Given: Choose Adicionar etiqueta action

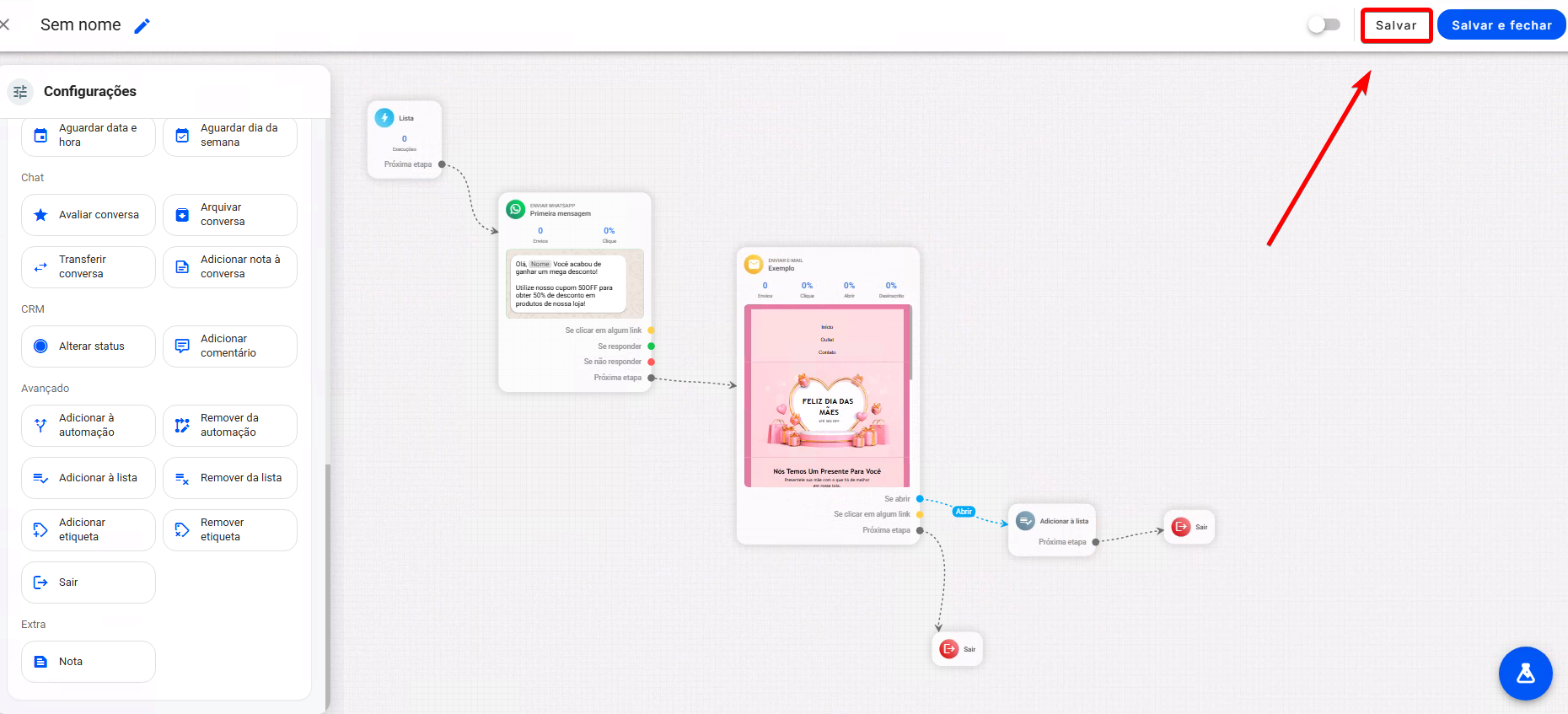Looking at the screenshot, I should [89, 530].
